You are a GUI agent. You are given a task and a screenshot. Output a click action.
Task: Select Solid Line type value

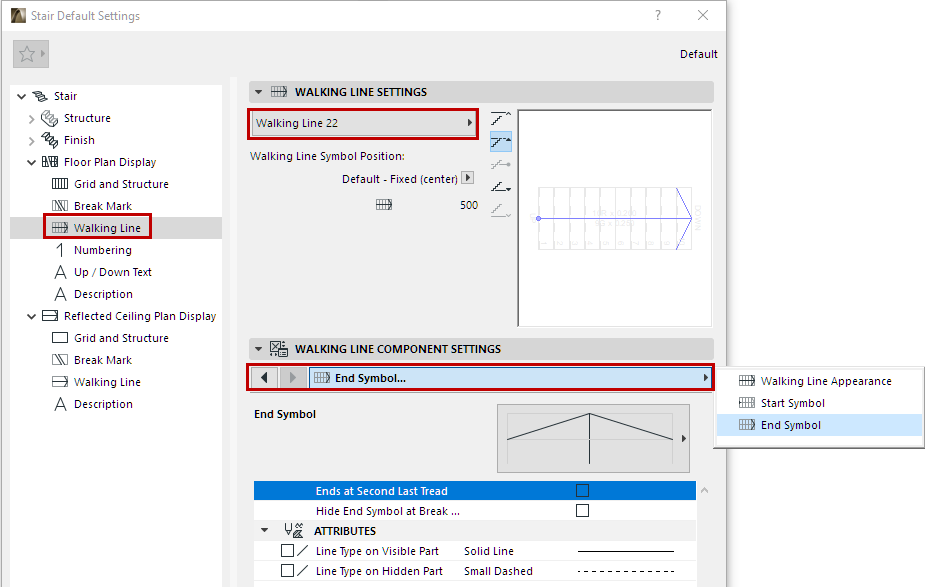[x=488, y=551]
